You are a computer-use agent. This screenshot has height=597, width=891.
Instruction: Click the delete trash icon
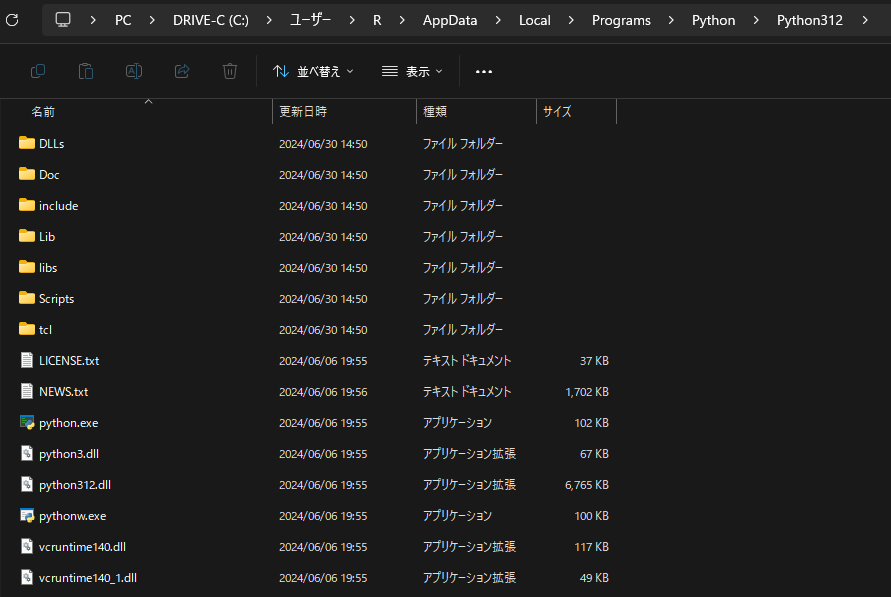tap(230, 71)
